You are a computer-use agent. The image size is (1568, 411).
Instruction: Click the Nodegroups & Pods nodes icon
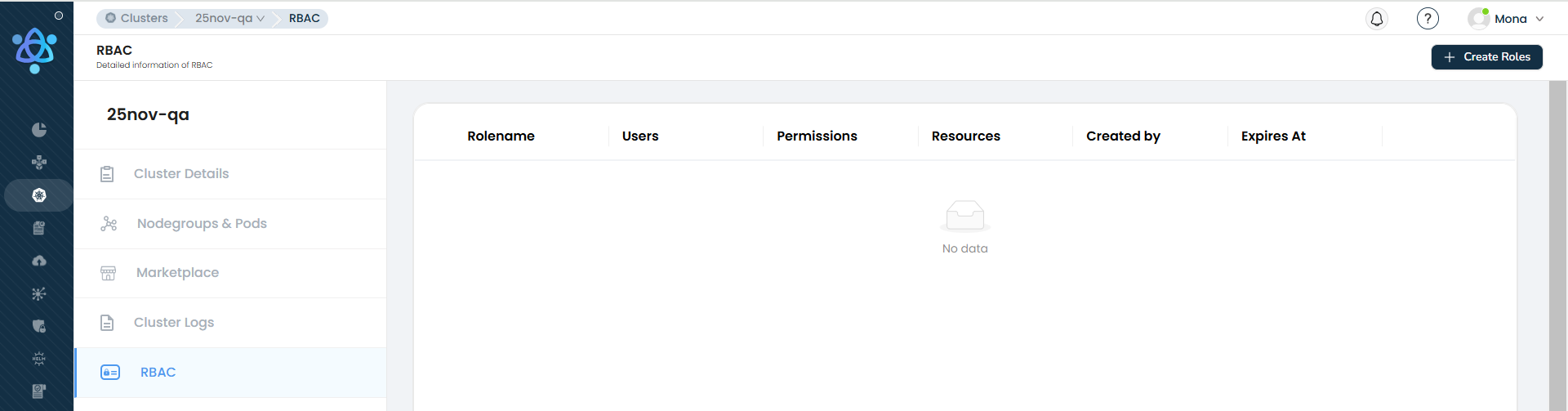click(x=109, y=224)
